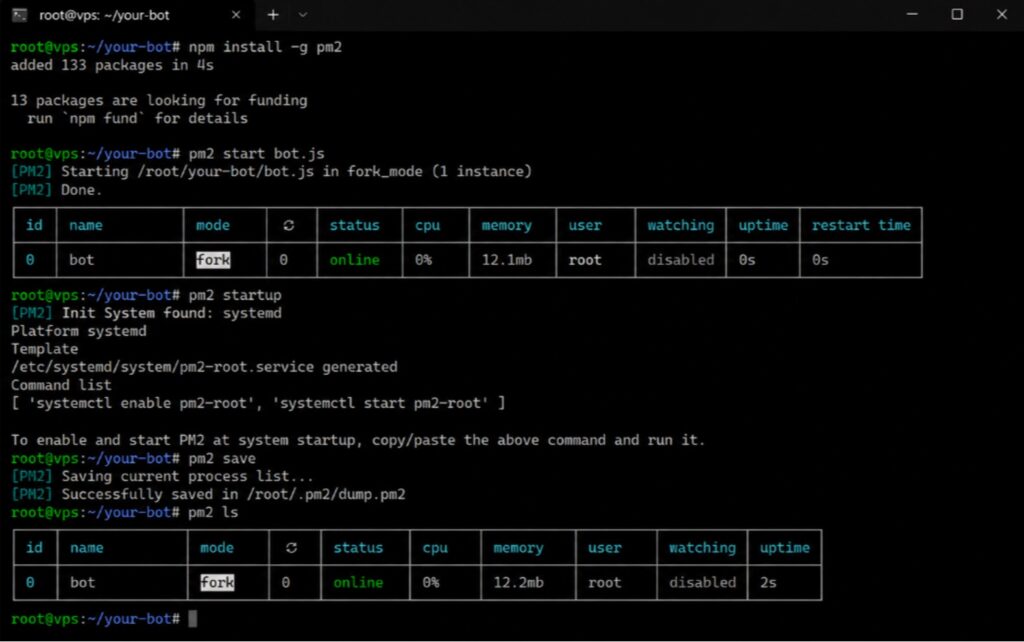Click the '12.2mb' memory value
The image size is (1024, 642).
point(518,583)
